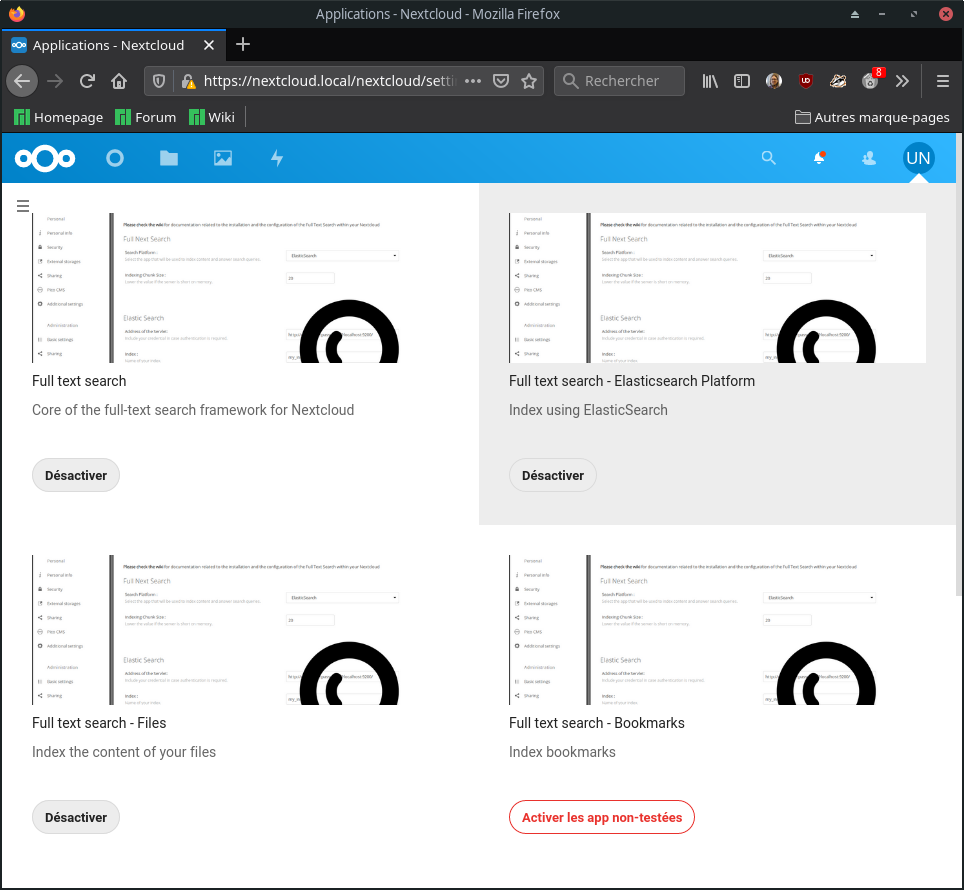The height and width of the screenshot is (890, 964).
Task: Open the Photos app icon in header
Action: [223, 159]
